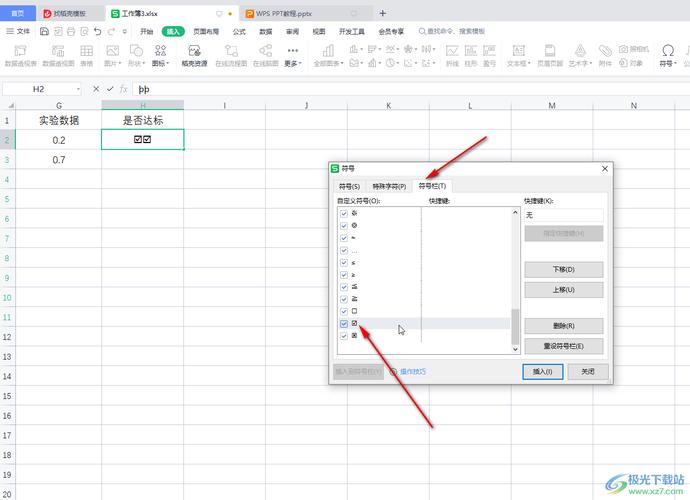
Task: Confirm formula bar entry with checkmark icon
Action: (x=110, y=89)
